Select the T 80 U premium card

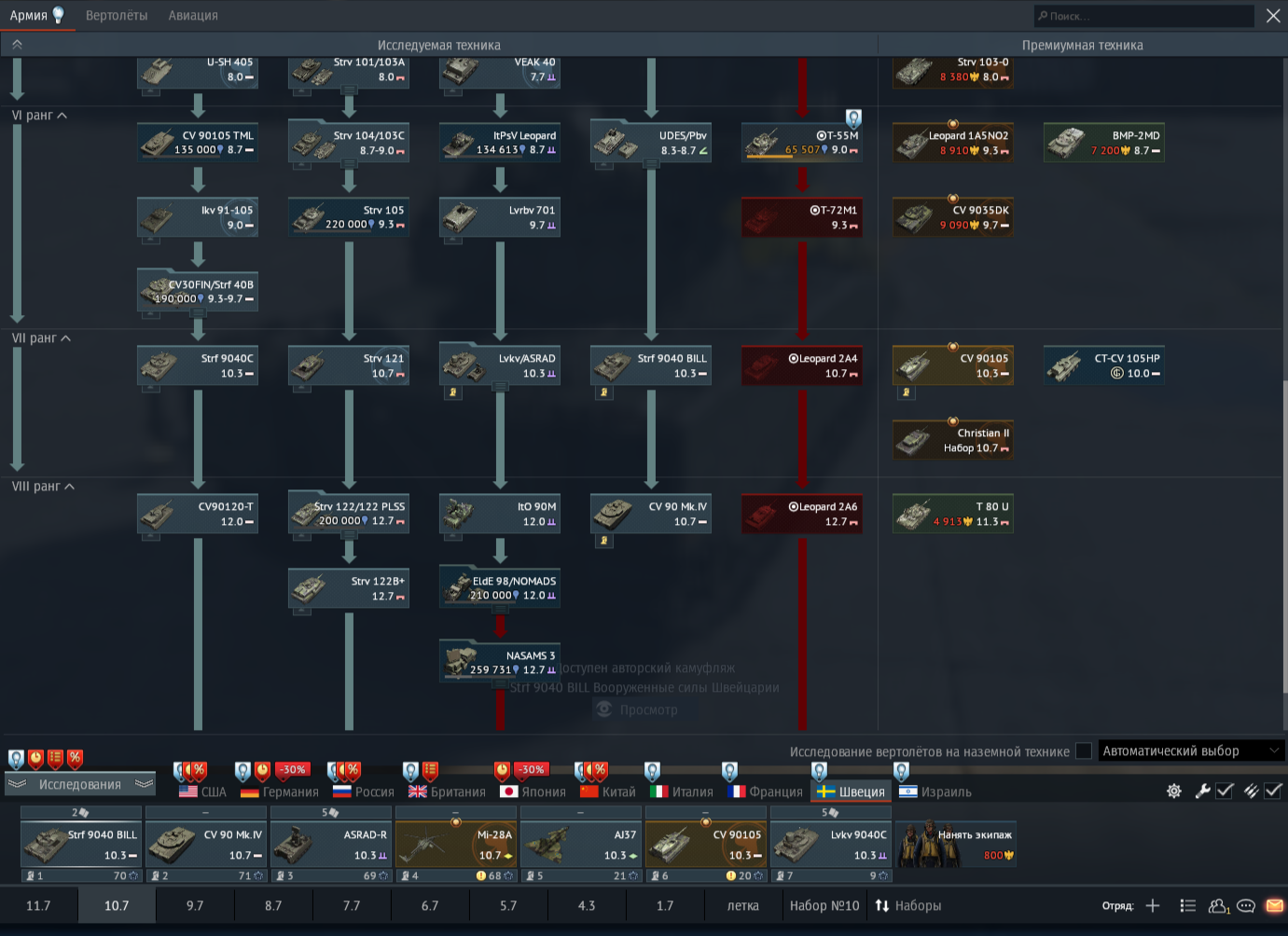953,515
